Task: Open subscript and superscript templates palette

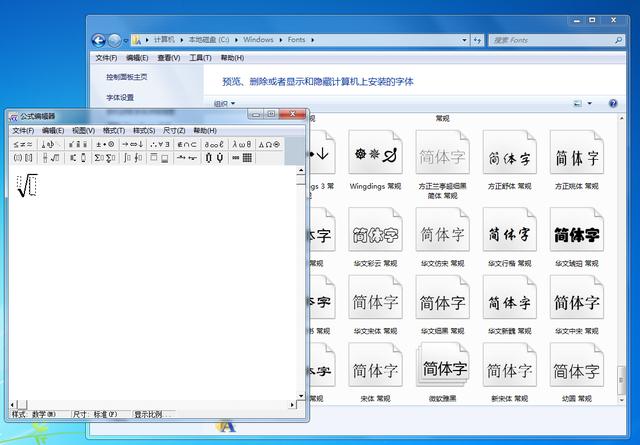Action: tap(78, 158)
